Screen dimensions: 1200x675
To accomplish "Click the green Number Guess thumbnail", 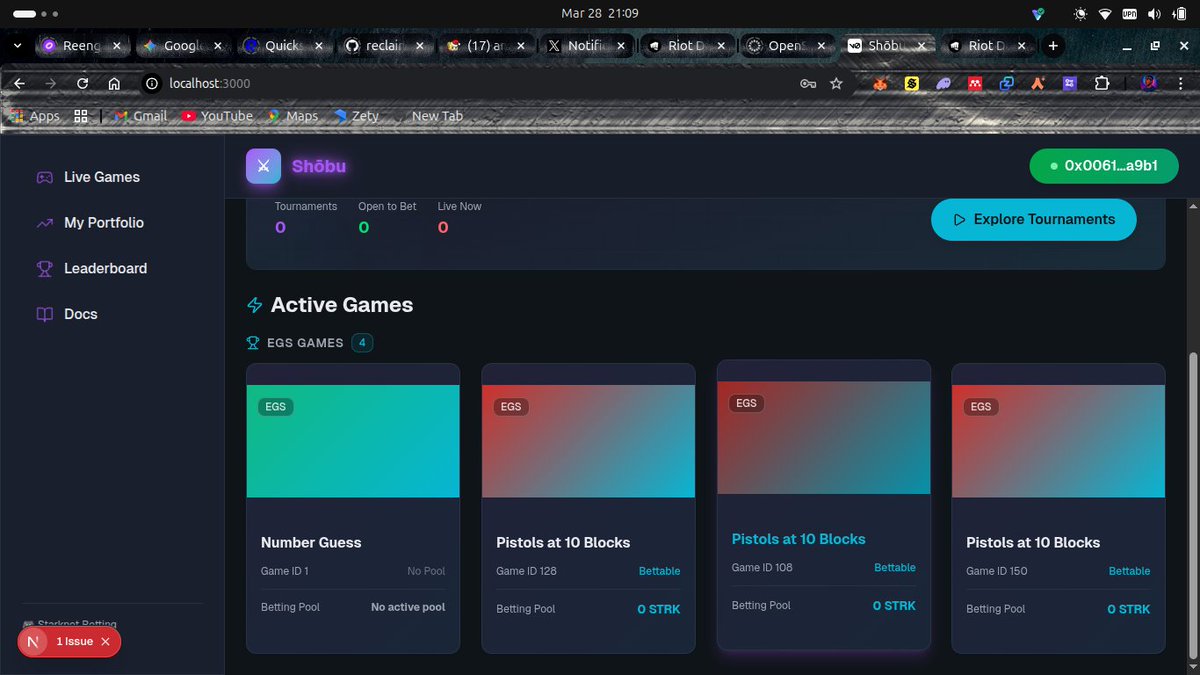I will point(353,441).
